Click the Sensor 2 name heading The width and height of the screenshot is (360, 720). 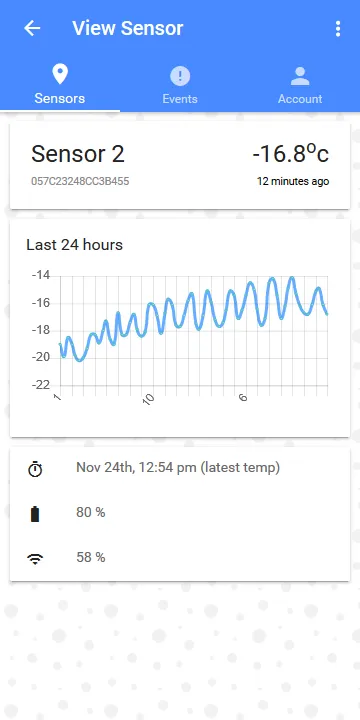point(78,154)
